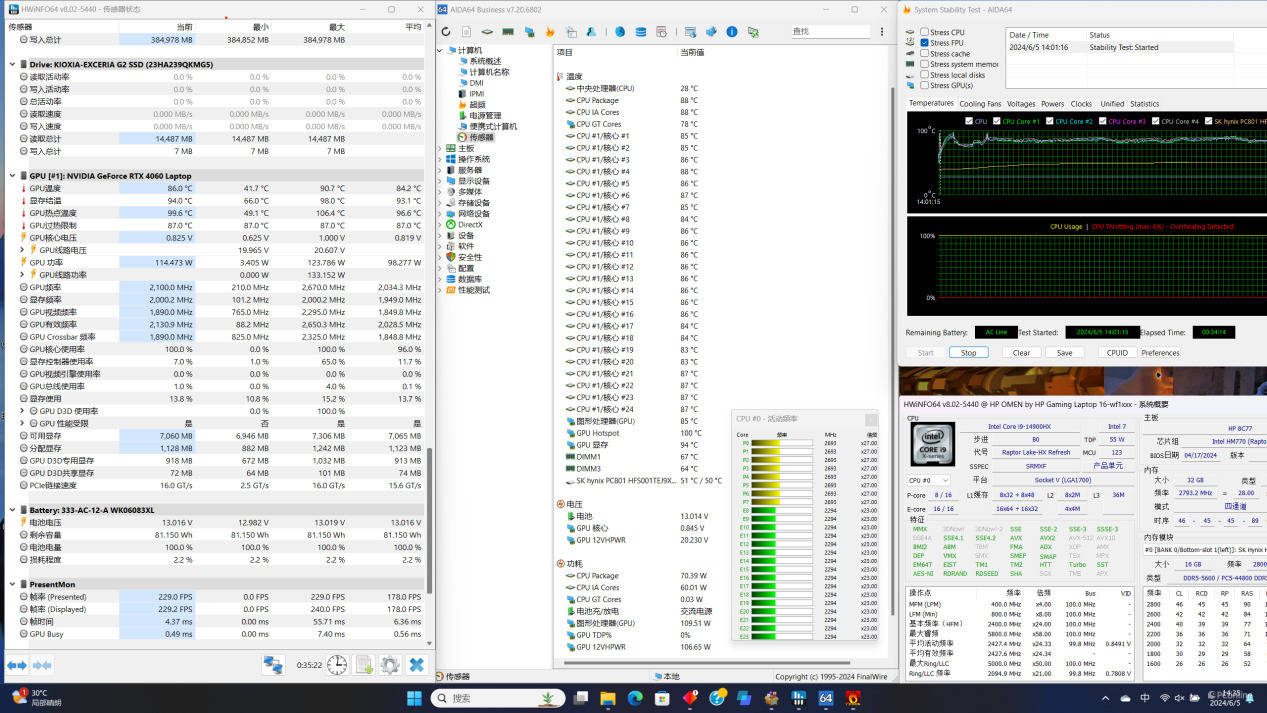Viewport: 1267px width, 713px height.
Task: Toggle the CPU Core #2 graph checkbox
Action: point(1048,121)
